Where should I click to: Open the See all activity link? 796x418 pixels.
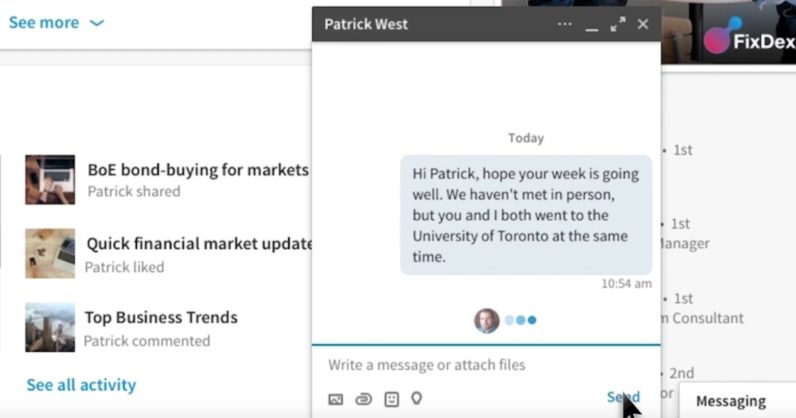[81, 385]
